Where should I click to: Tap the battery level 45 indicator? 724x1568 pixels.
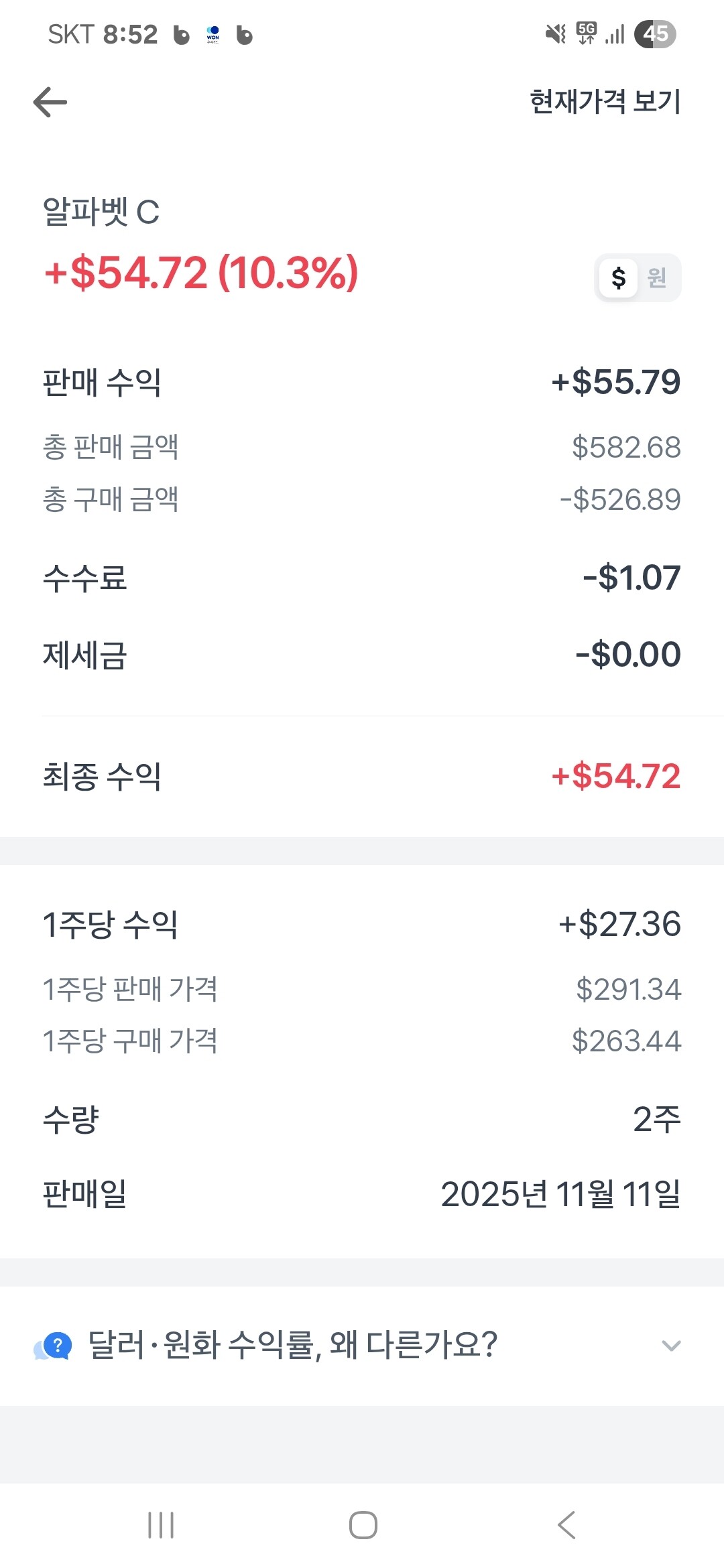click(x=655, y=34)
